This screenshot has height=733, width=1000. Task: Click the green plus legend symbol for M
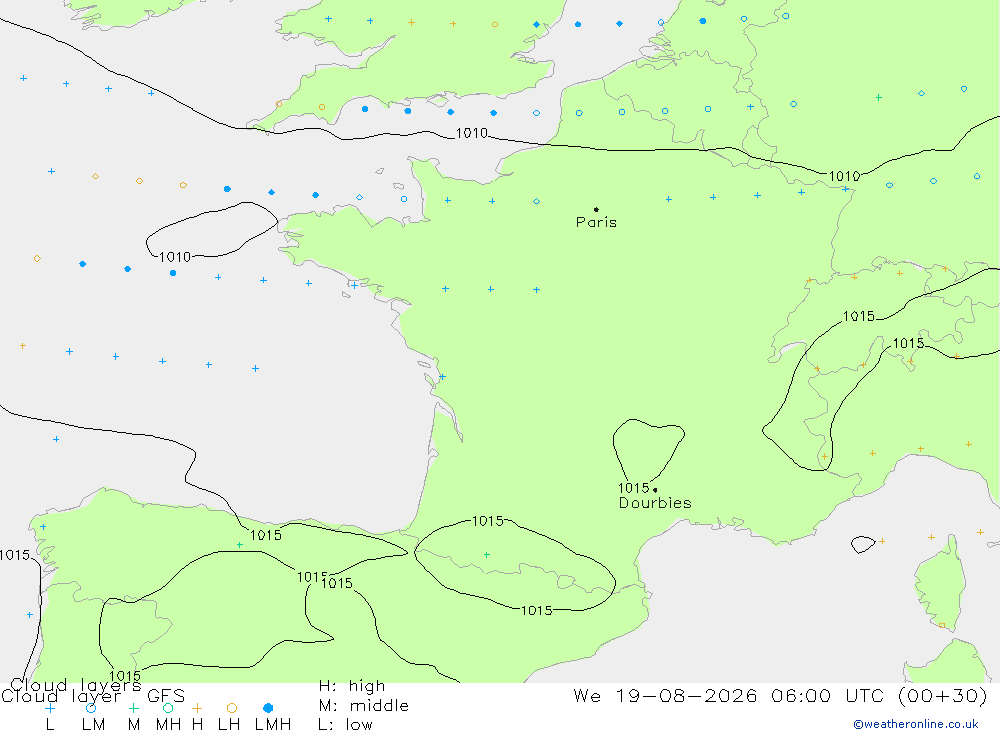click(133, 708)
